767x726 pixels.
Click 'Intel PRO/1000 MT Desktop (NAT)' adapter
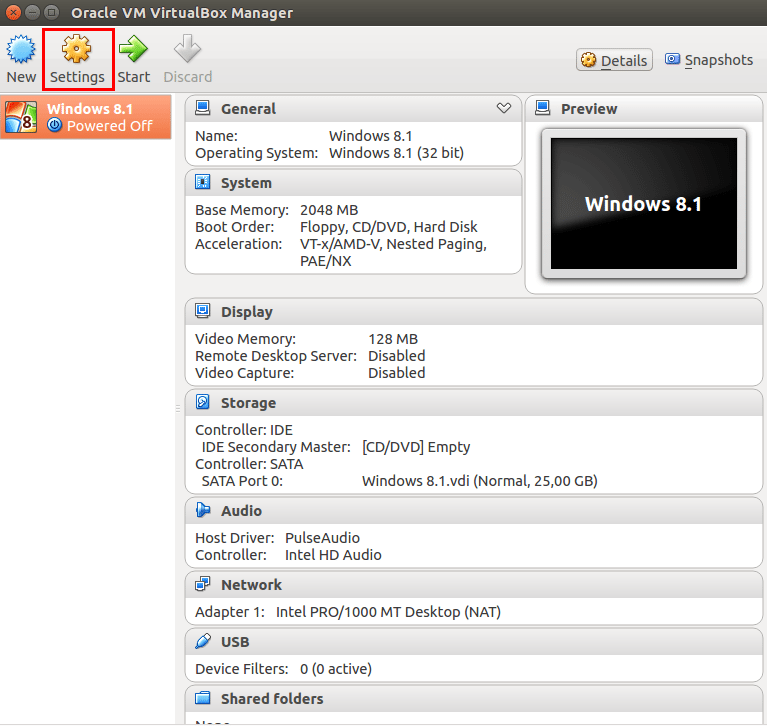388,612
